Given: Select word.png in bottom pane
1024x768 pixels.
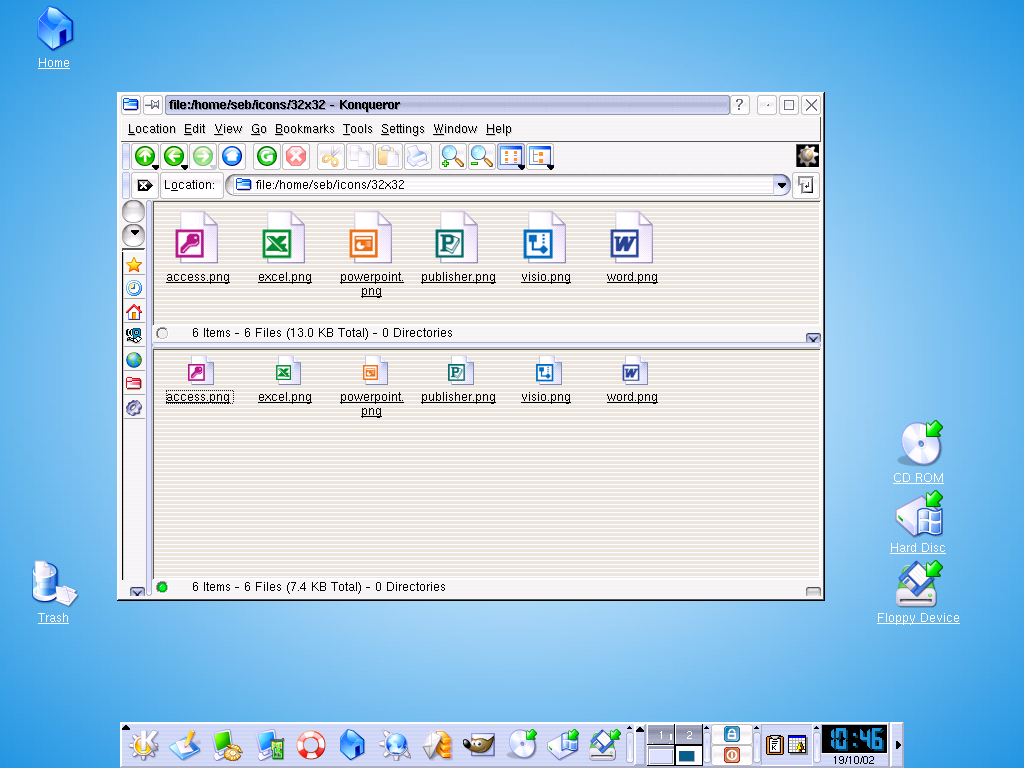Looking at the screenshot, I should [x=632, y=379].
